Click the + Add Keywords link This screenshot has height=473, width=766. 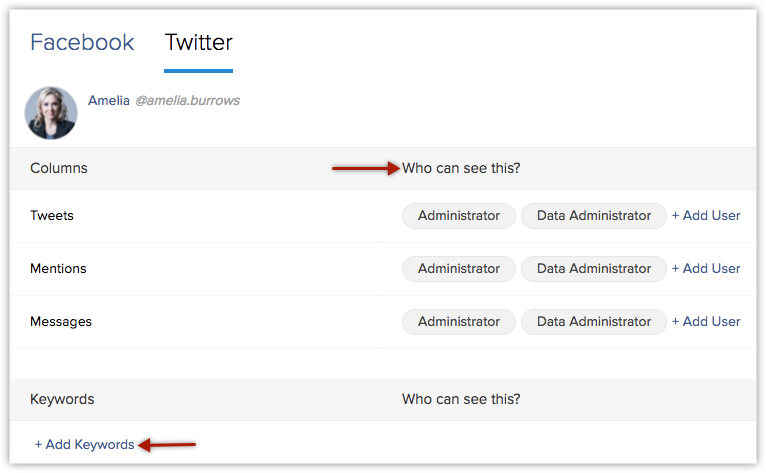pos(84,444)
